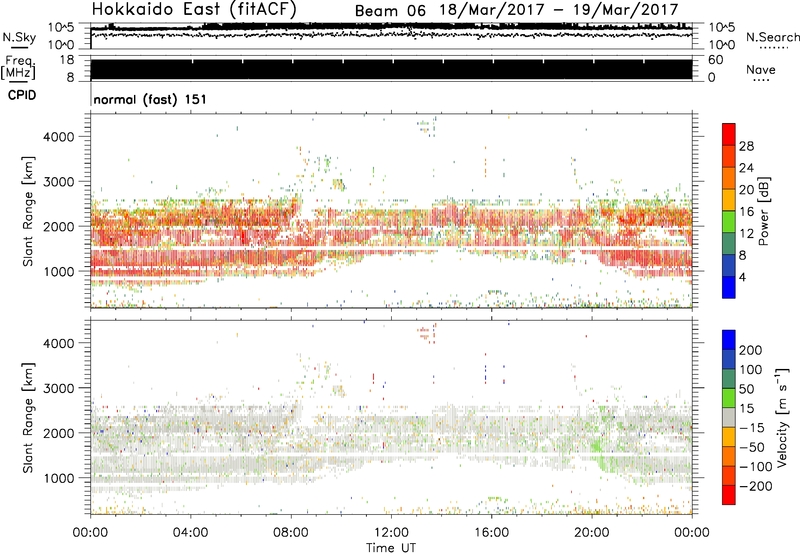Click the "12:00" time tick label
This screenshot has height=554, width=800.
(x=391, y=533)
